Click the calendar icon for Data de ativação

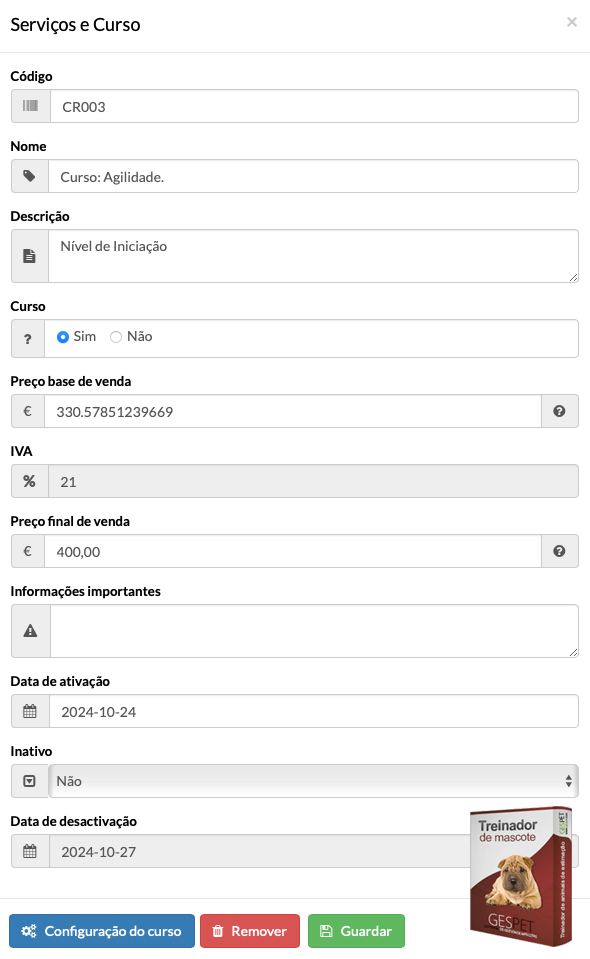[x=29, y=711]
